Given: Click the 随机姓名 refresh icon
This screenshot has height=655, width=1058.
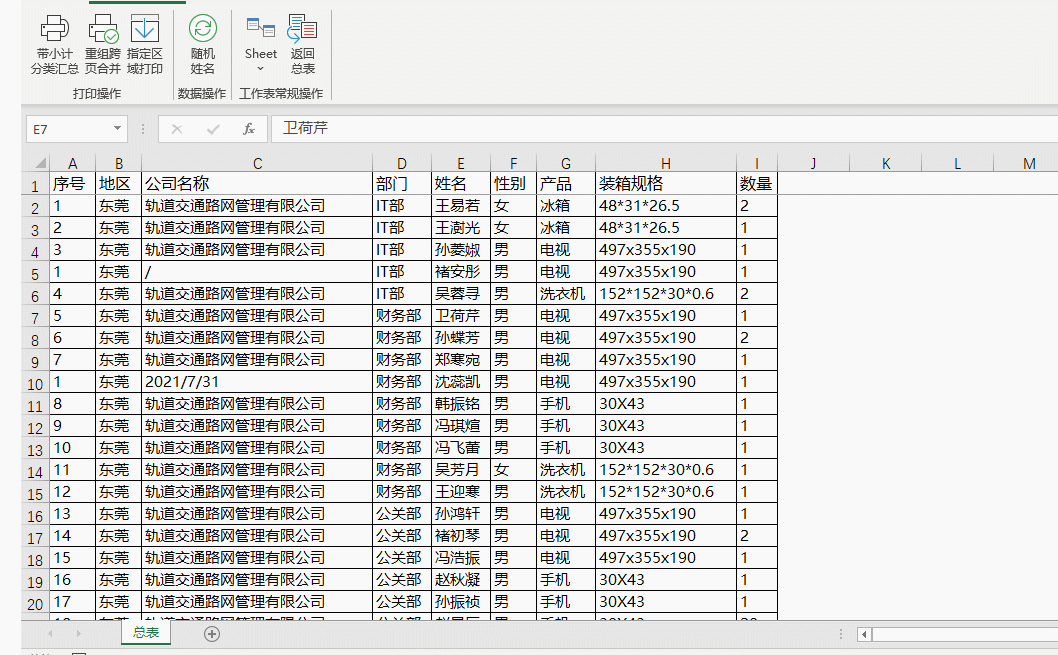Looking at the screenshot, I should [202, 28].
